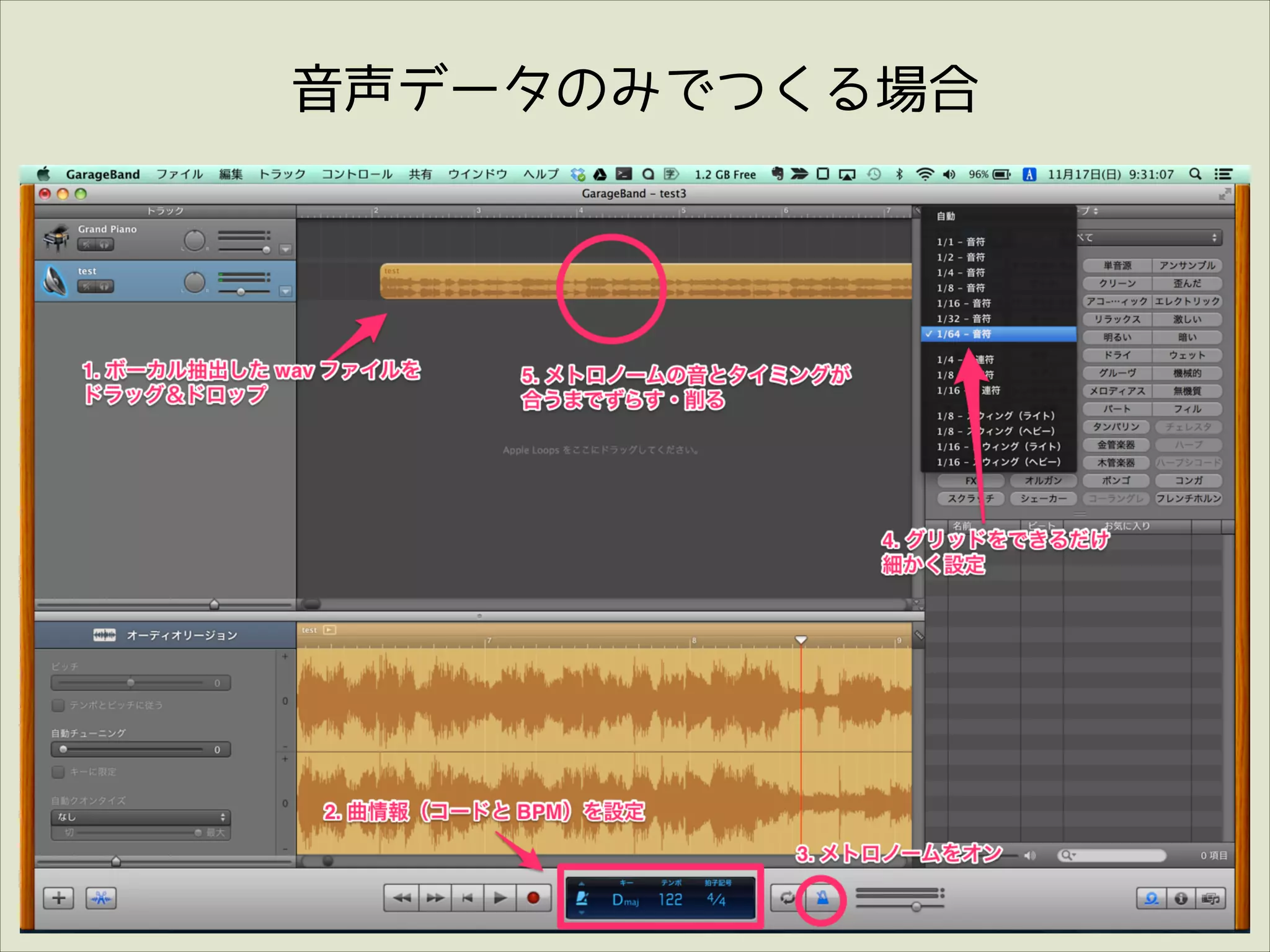Open the loop browser scale popup at top
Screen dimensions: 1270x952
pyautogui.click(x=1150, y=237)
